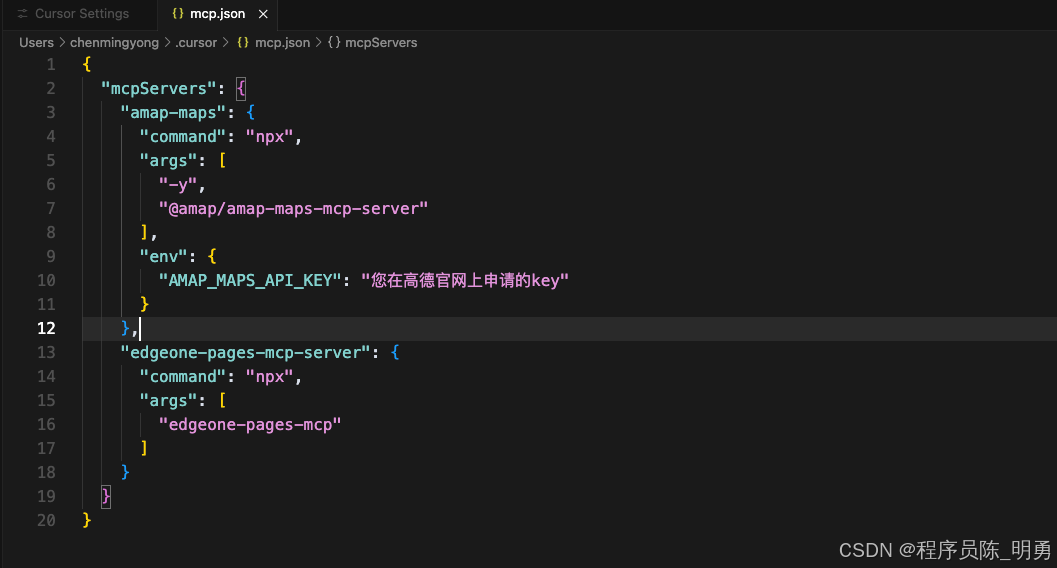Click the highlighted closing brace on line 19
Screen dimensions: 1057x568
(x=106, y=497)
